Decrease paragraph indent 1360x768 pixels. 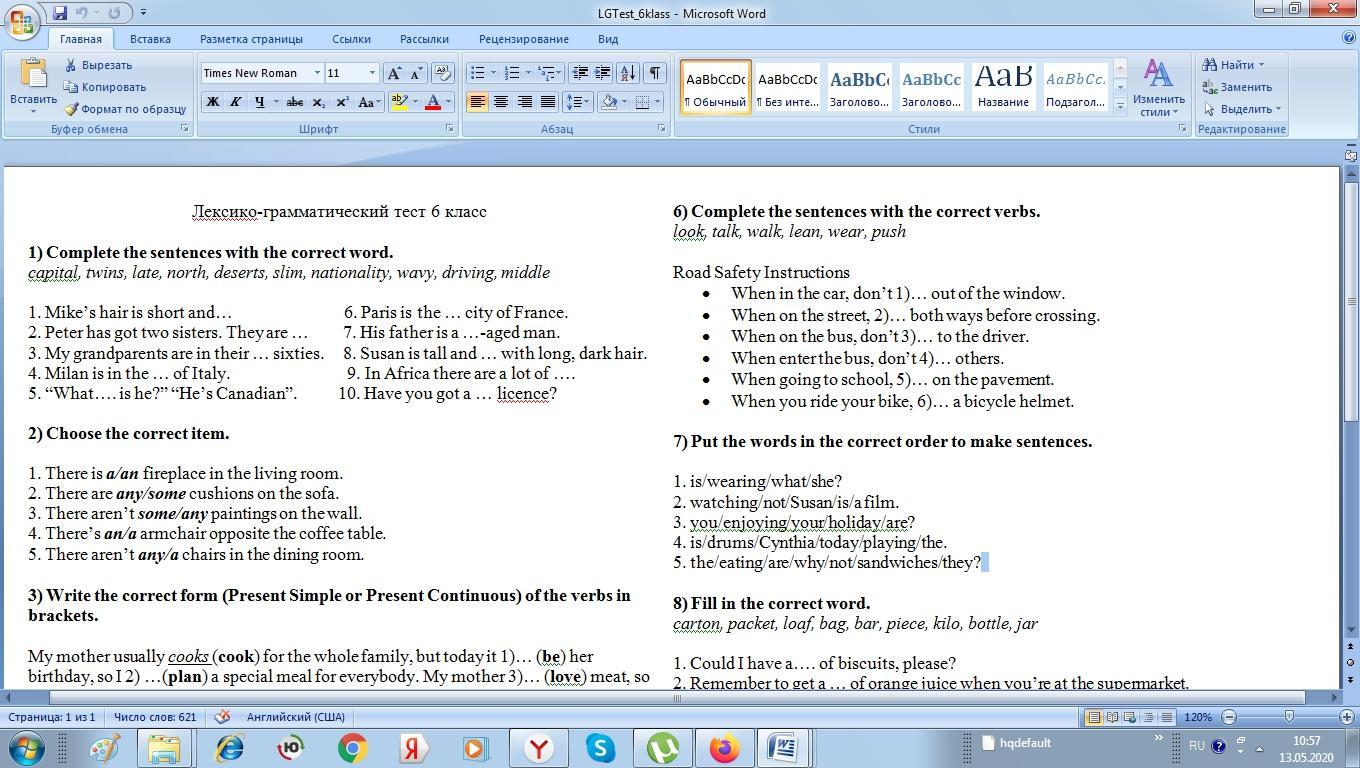(580, 73)
